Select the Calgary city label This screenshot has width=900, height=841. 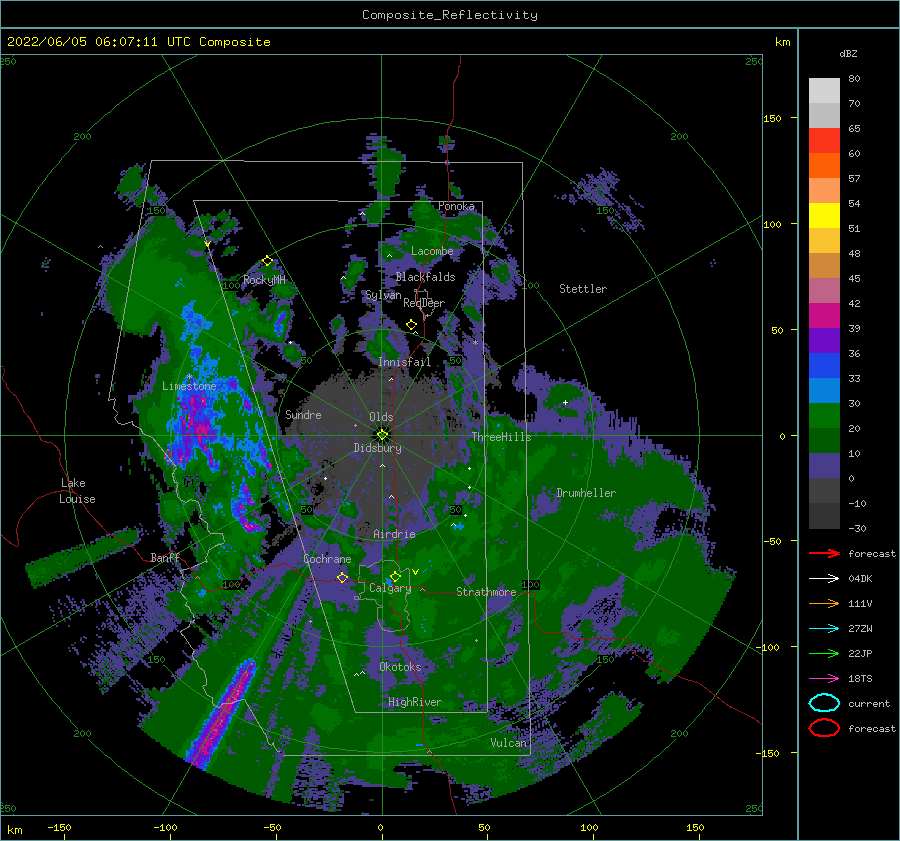[390, 588]
